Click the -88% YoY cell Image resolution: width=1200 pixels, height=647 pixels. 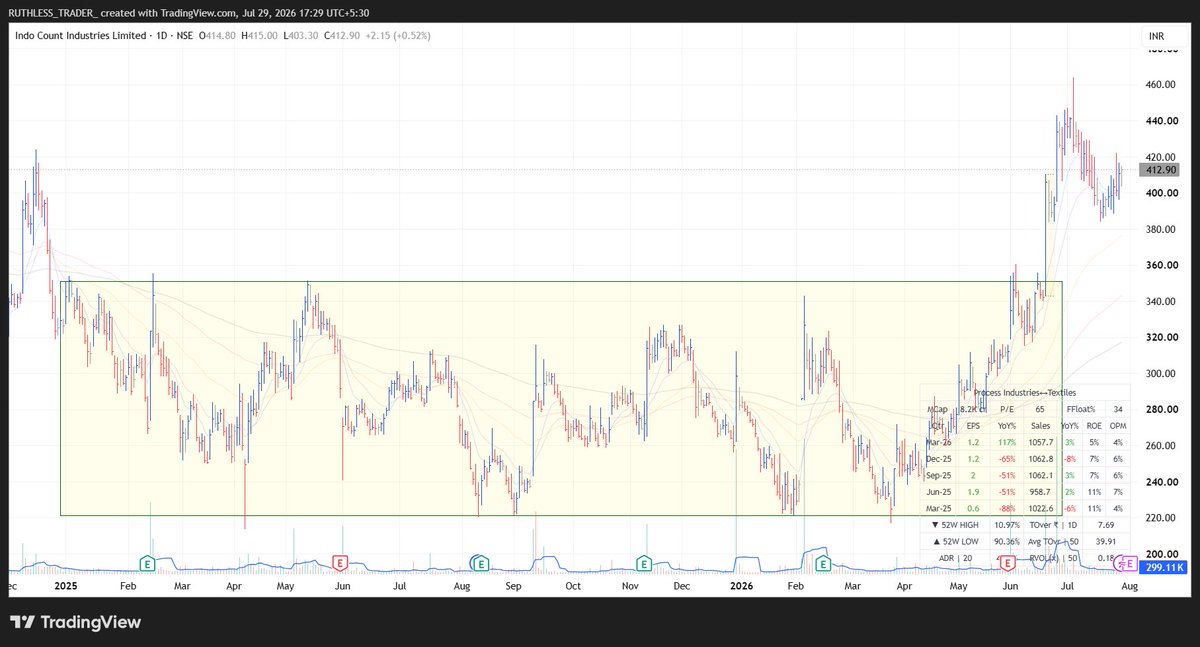click(x=1006, y=509)
